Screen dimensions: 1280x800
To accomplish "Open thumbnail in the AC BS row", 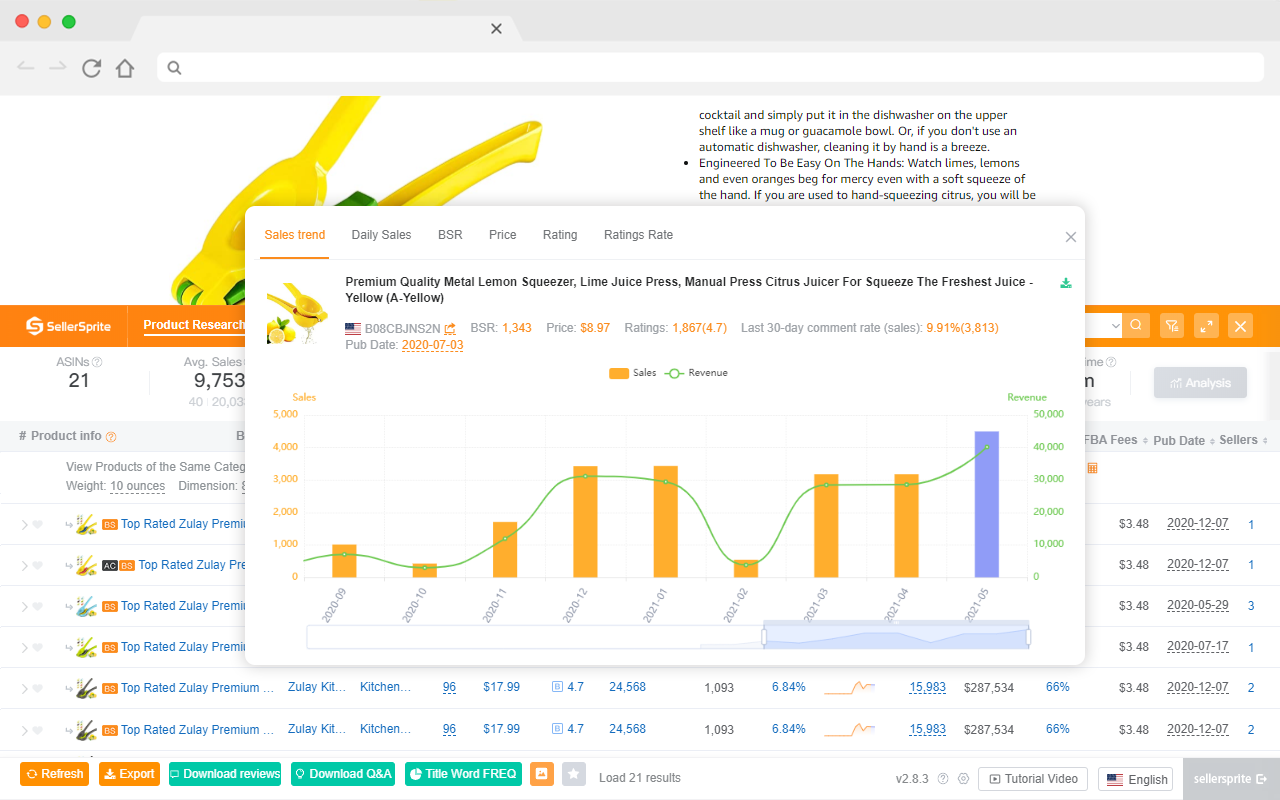I will [87, 565].
